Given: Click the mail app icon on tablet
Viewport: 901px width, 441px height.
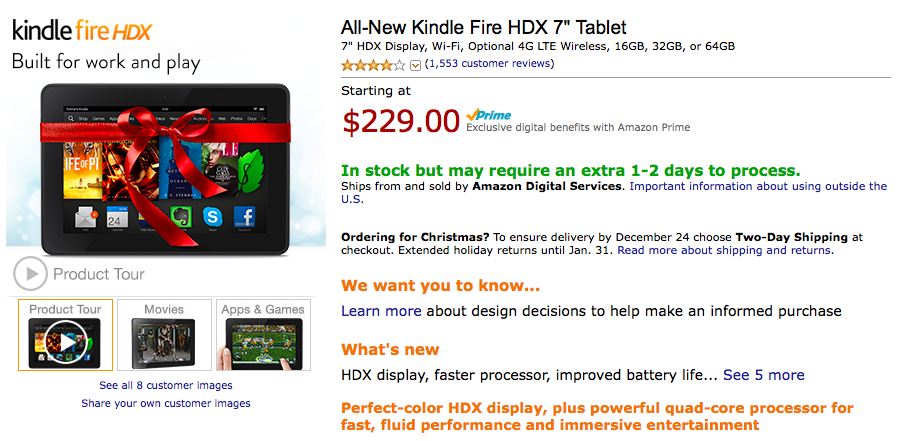Looking at the screenshot, I should (x=85, y=217).
